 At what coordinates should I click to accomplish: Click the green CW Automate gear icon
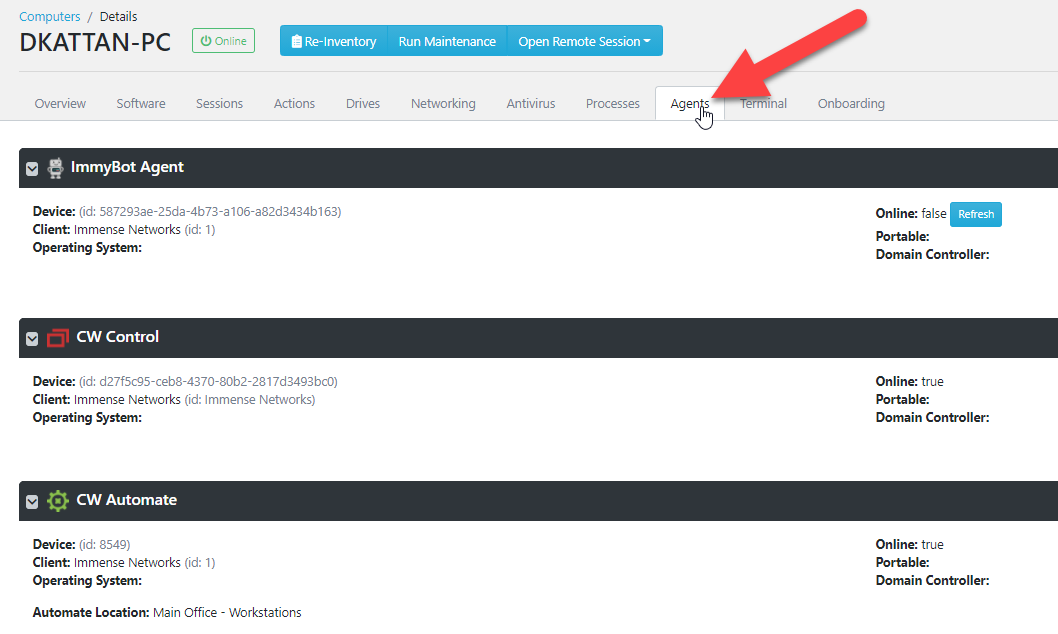[58, 501]
